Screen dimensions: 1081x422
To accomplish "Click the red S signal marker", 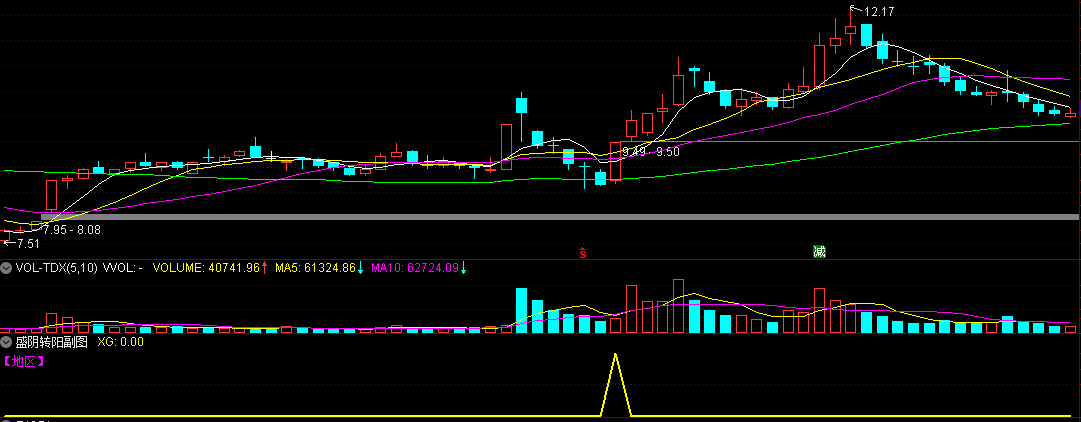I will (583, 252).
